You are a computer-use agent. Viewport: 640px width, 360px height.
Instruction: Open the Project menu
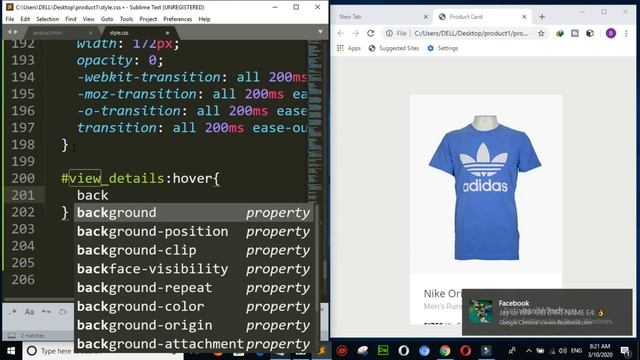[x=148, y=19]
